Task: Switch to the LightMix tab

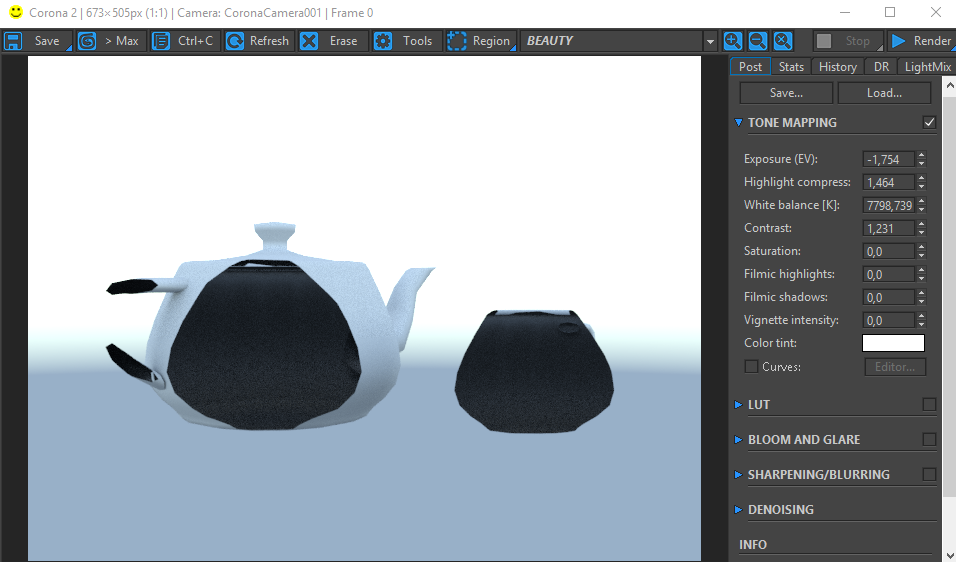Action: pyautogui.click(x=928, y=67)
